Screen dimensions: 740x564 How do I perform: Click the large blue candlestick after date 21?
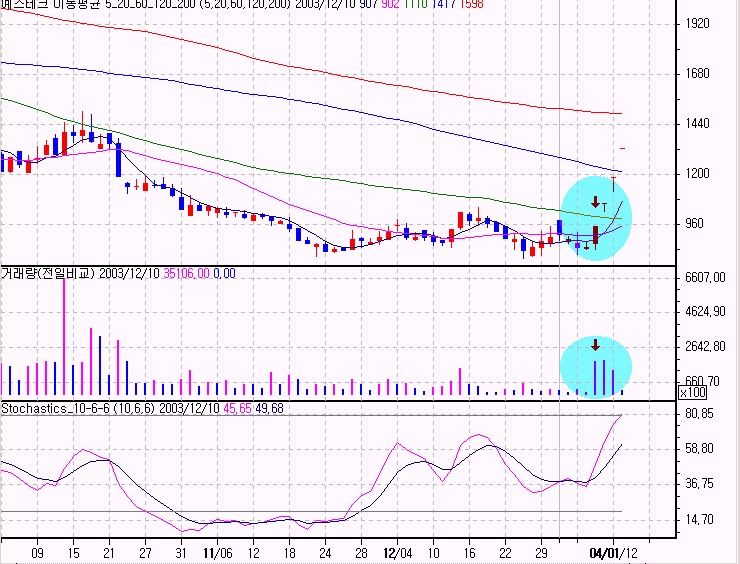118,160
